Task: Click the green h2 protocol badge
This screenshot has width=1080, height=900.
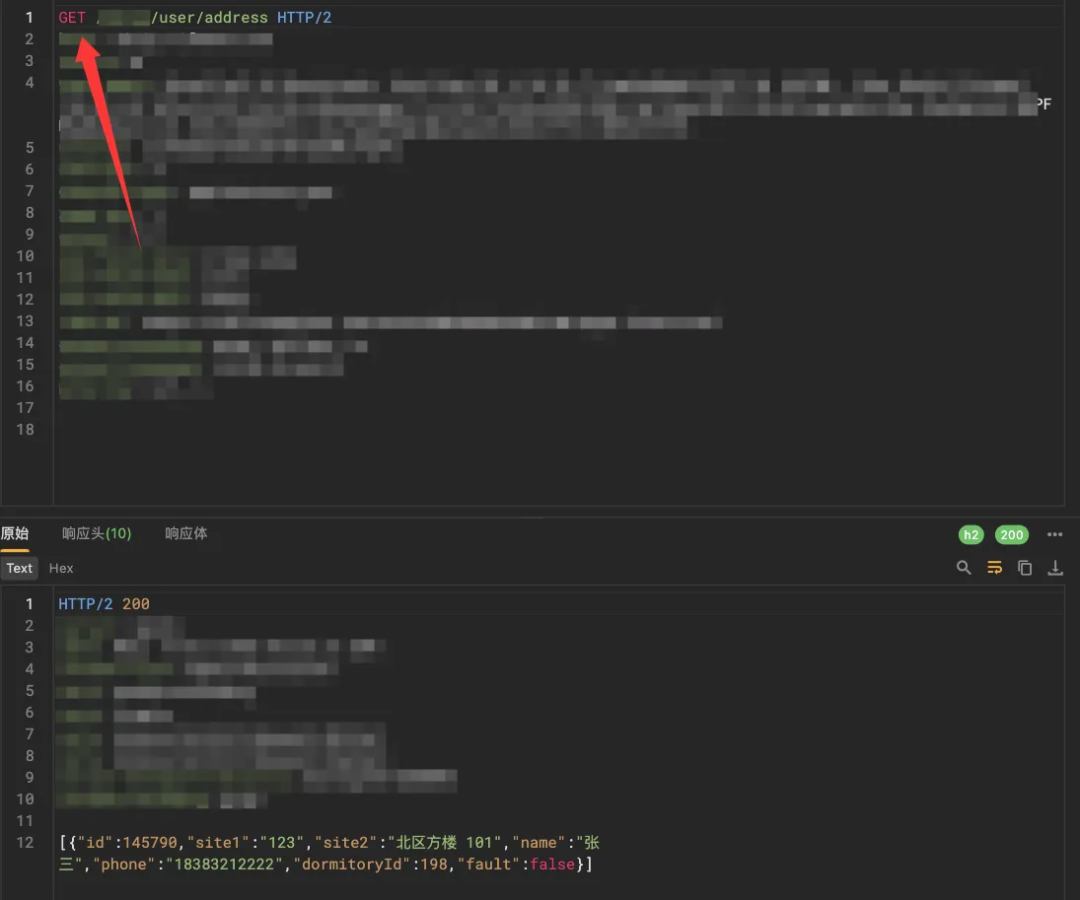Action: coord(971,535)
